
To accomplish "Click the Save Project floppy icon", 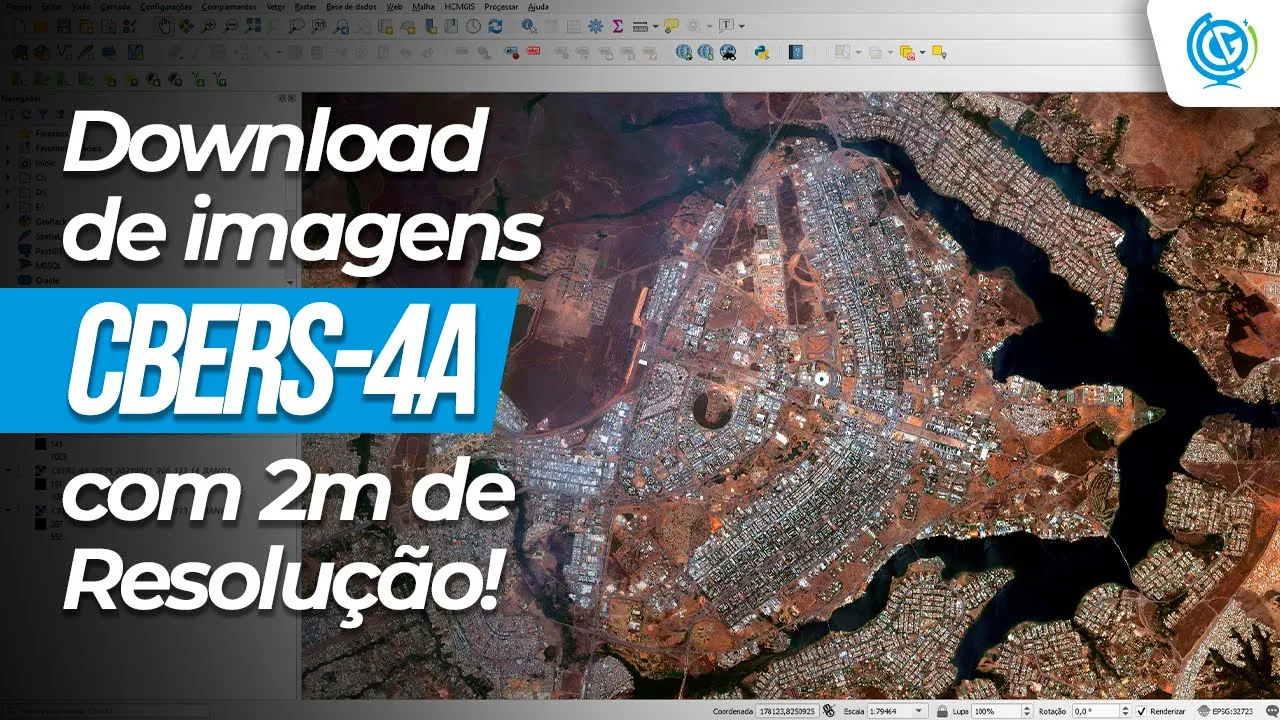I will 63,26.
